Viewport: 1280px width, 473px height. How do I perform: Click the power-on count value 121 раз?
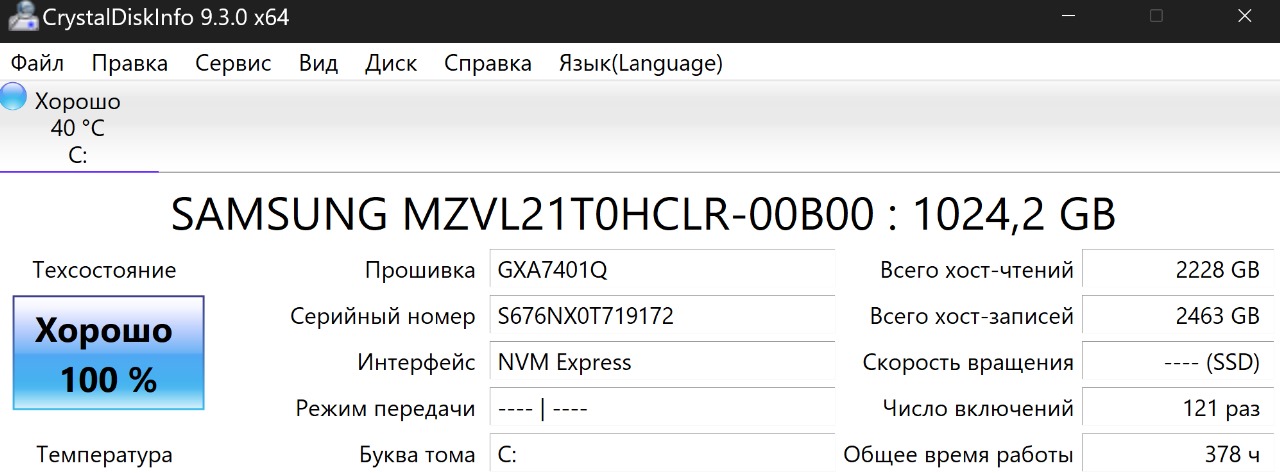click(x=1175, y=408)
